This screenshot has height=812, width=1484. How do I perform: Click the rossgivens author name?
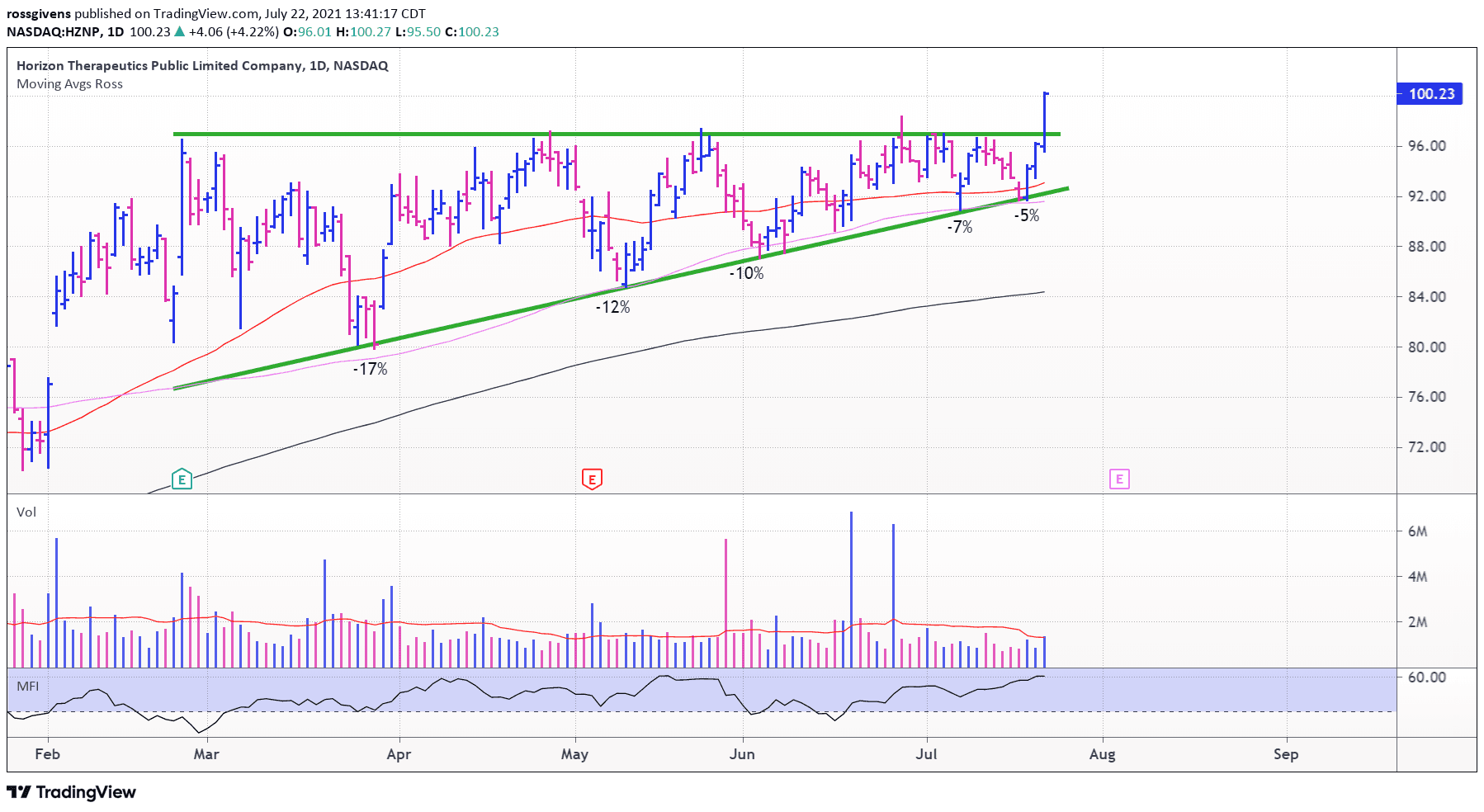pos(39,13)
